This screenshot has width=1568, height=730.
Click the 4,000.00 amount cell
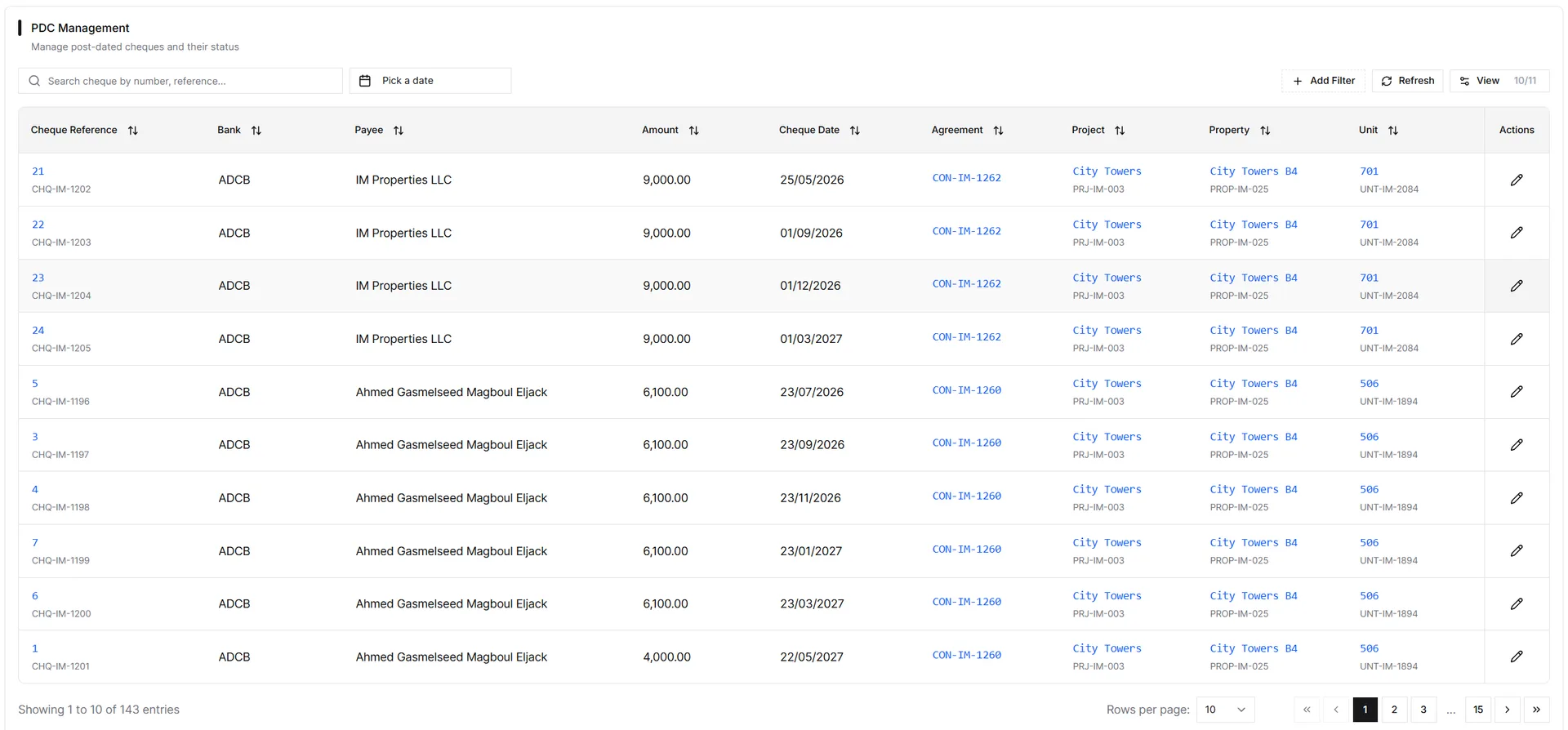[666, 657]
